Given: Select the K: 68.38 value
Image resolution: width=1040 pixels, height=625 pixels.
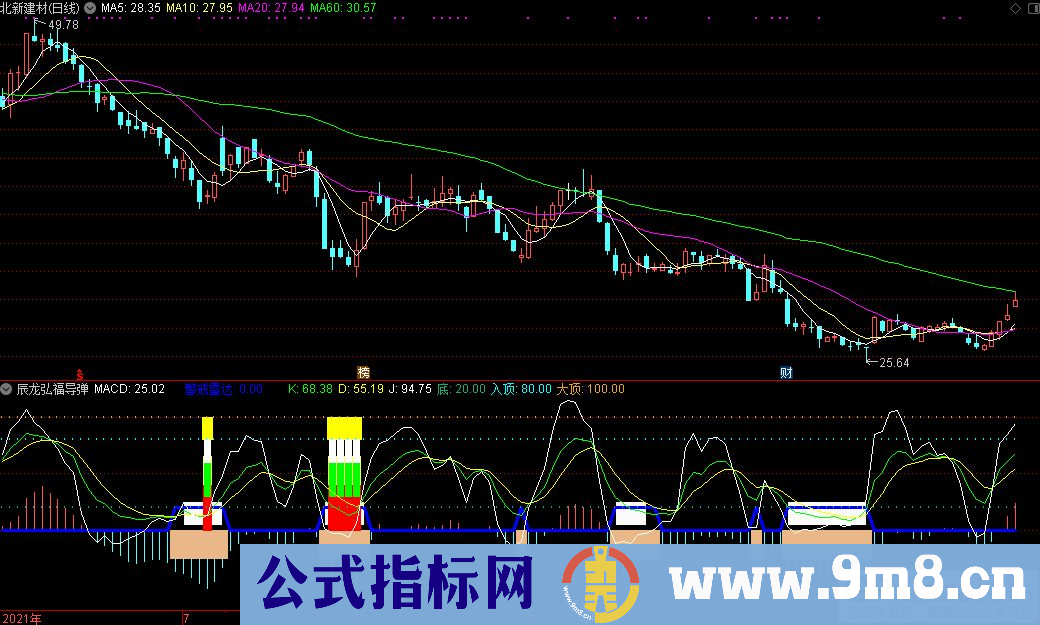Looking at the screenshot, I should 310,389.
